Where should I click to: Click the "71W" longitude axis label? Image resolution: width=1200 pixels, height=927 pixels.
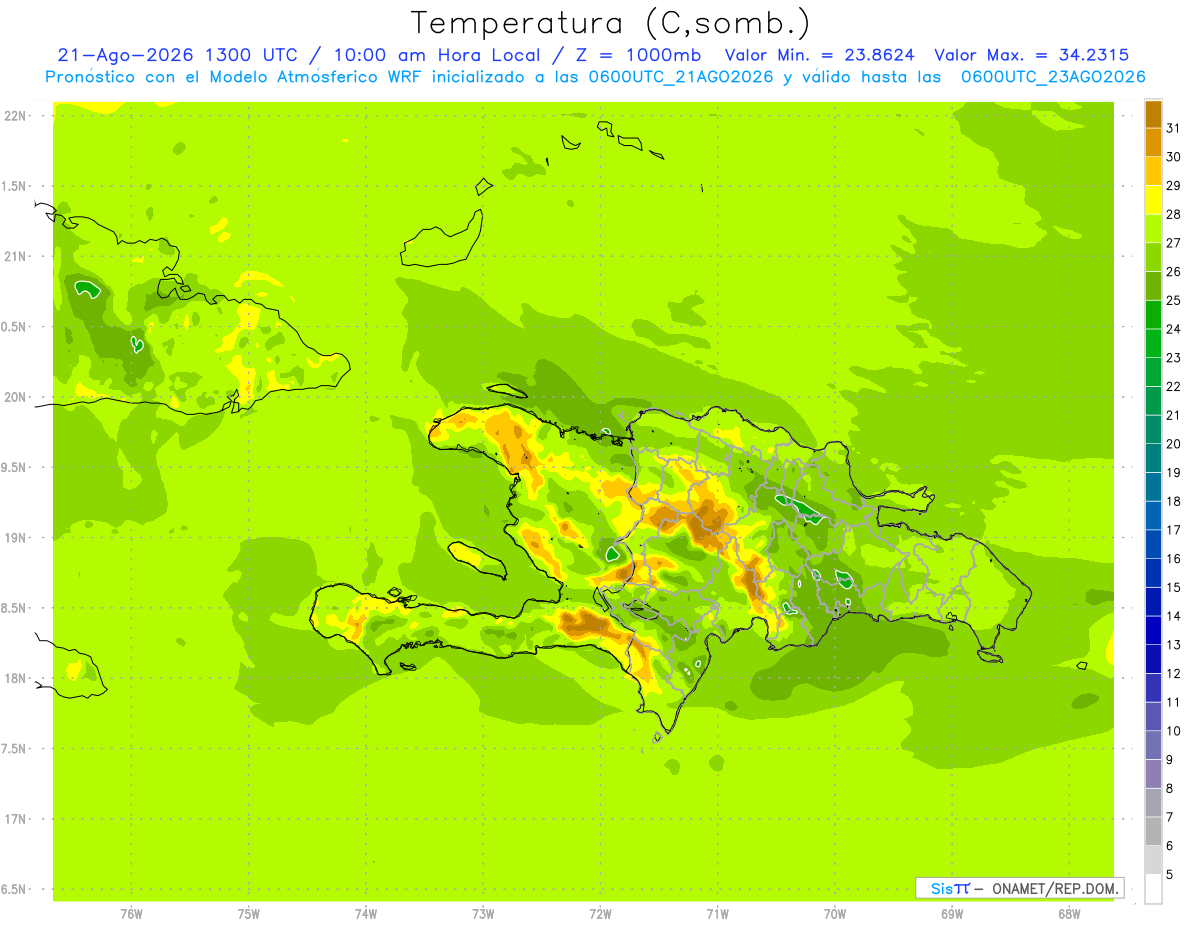pos(717,913)
